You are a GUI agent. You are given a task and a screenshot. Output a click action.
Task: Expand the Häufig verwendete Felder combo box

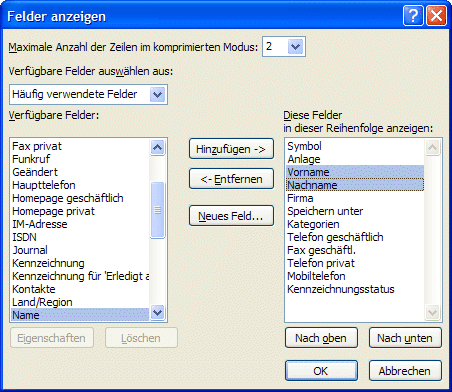(x=158, y=95)
